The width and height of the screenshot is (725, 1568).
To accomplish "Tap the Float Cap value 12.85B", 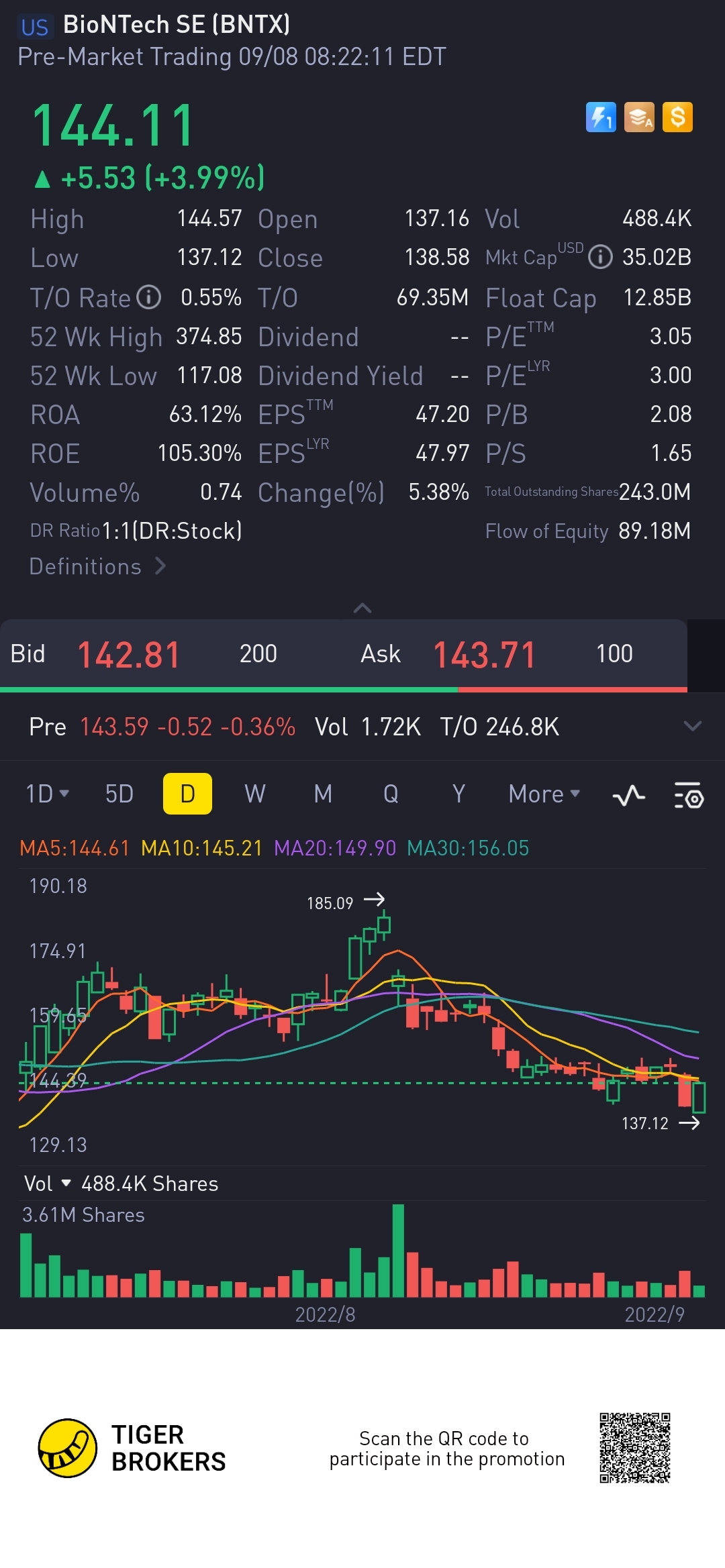I will tap(657, 297).
